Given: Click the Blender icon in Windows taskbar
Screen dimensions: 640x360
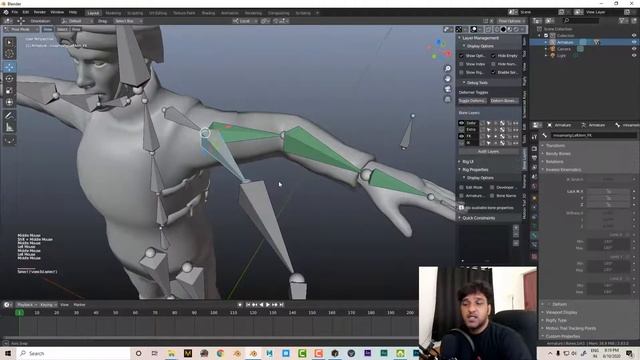Looking at the screenshot, I should [253, 353].
